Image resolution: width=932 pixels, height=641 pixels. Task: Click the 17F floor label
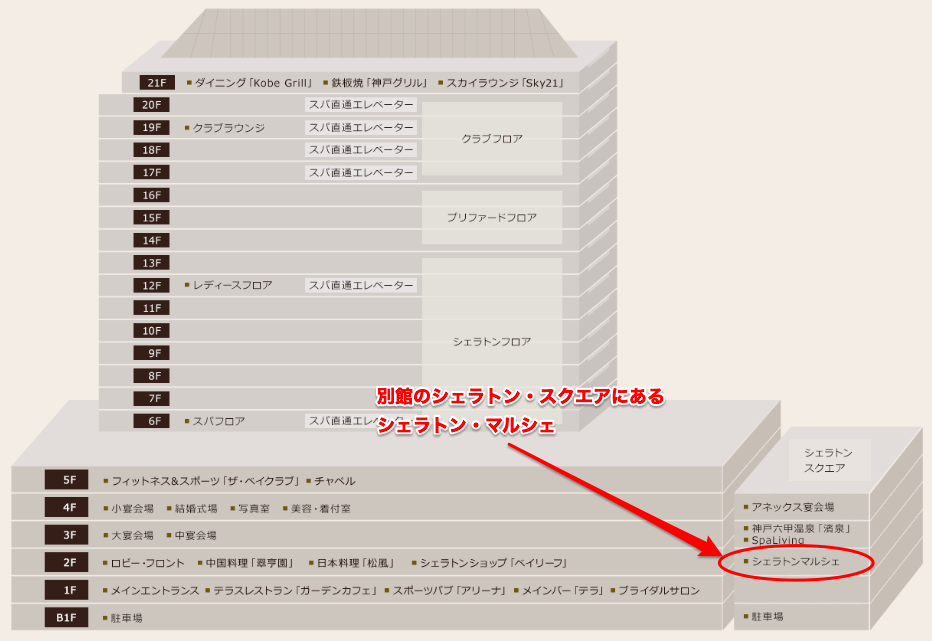[152, 172]
